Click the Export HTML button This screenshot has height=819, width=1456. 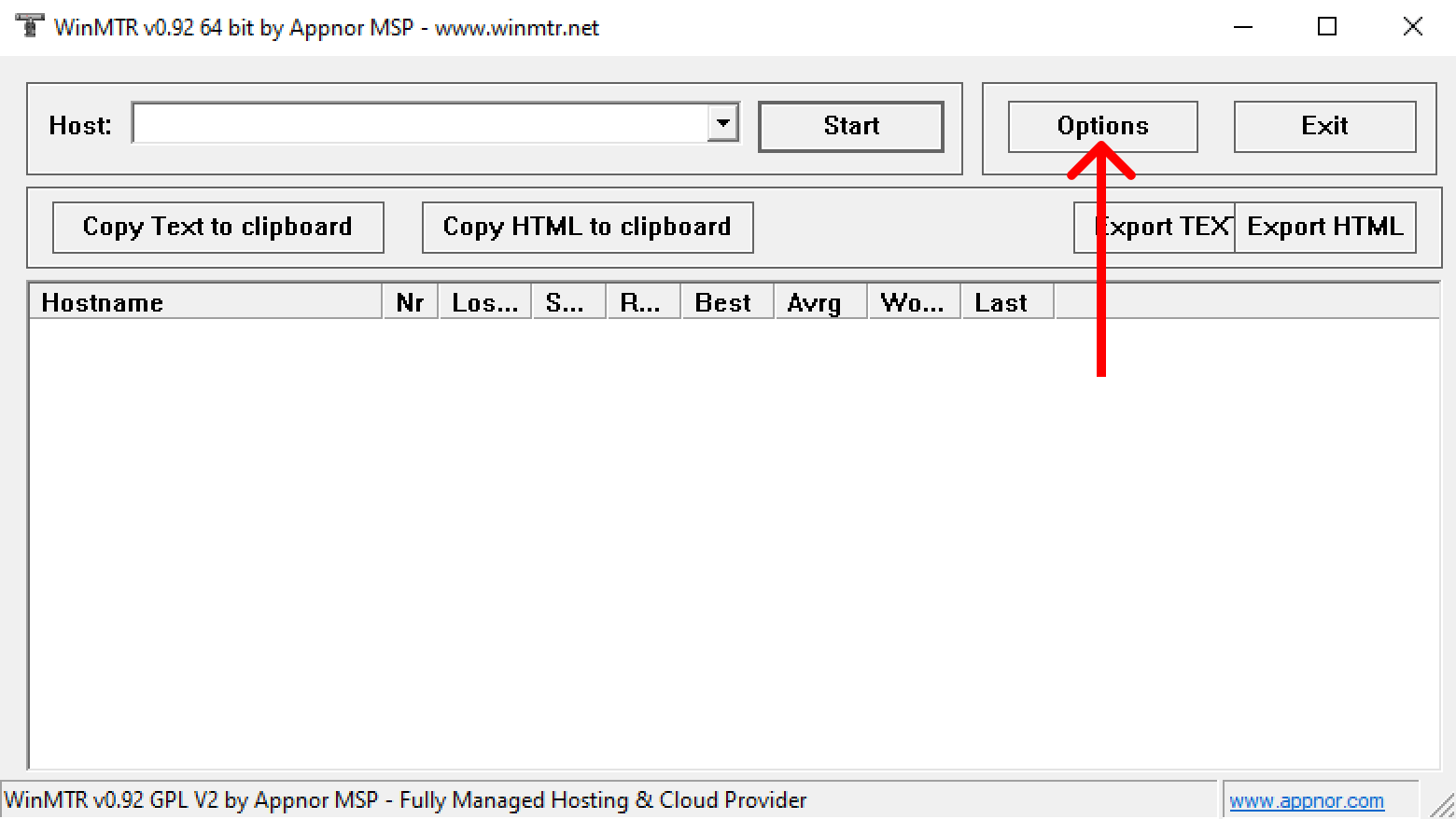pos(1325,227)
